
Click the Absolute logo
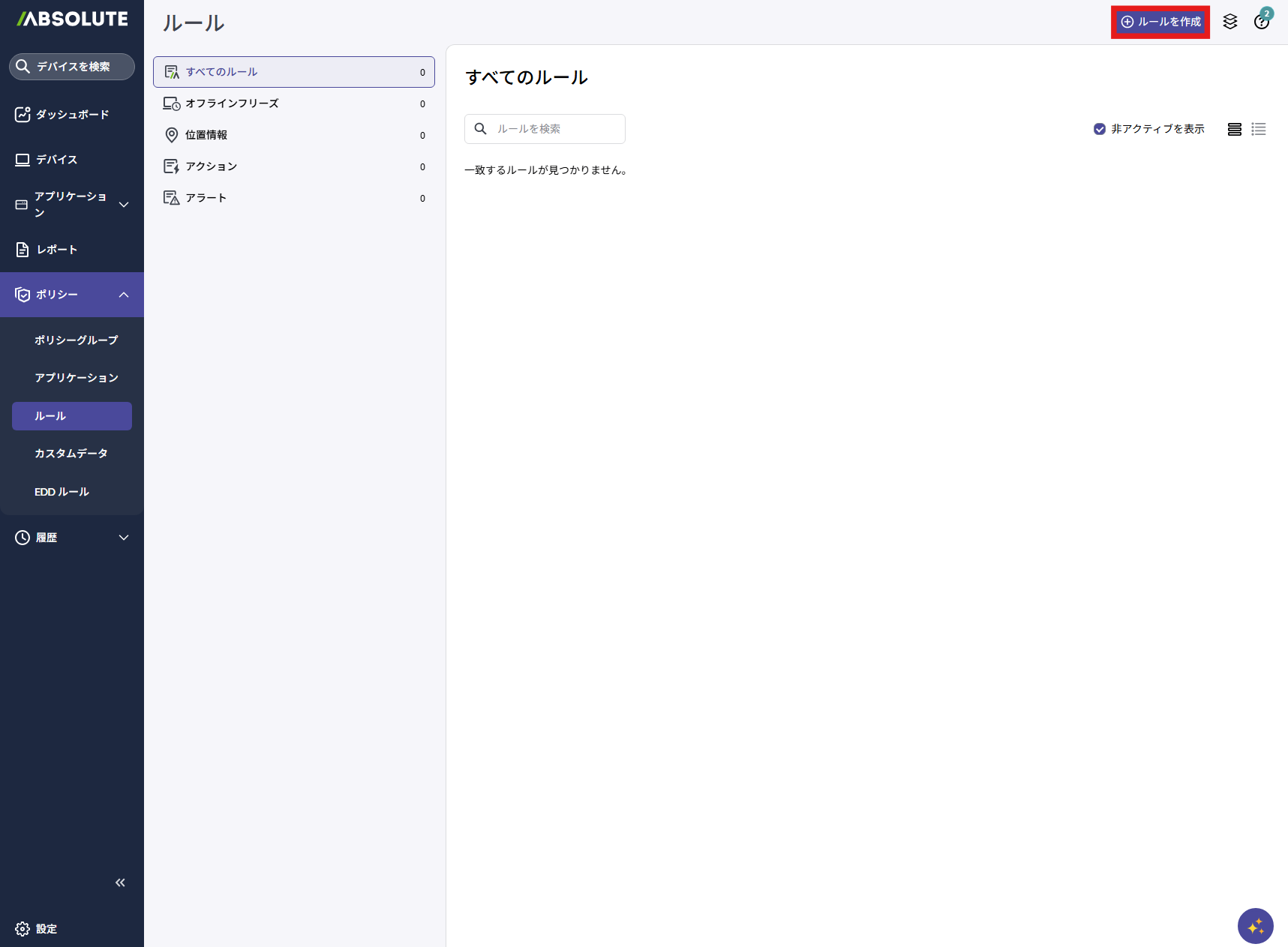(x=72, y=19)
